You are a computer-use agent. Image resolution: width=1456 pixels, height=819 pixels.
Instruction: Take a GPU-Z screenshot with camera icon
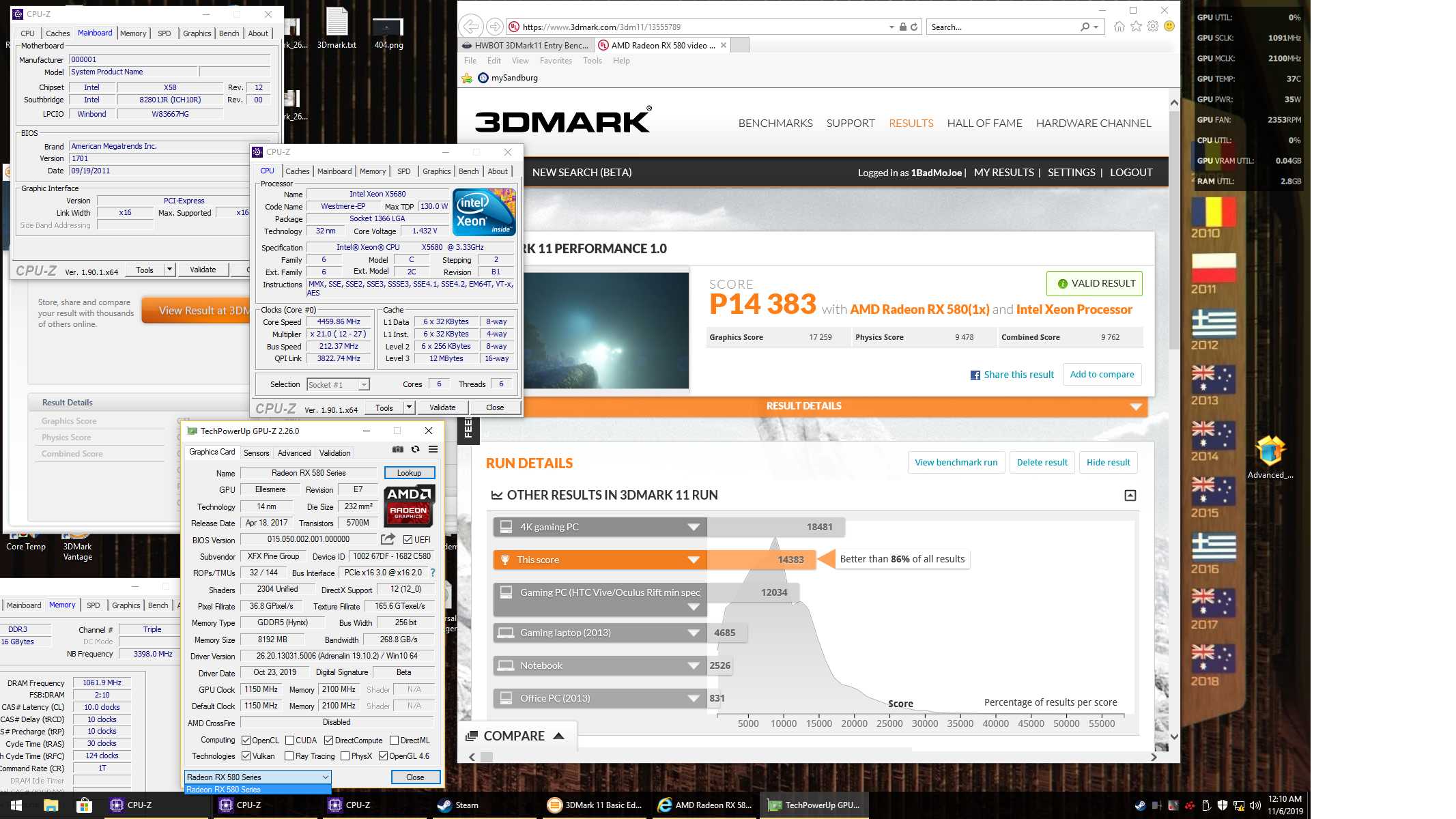click(x=398, y=449)
